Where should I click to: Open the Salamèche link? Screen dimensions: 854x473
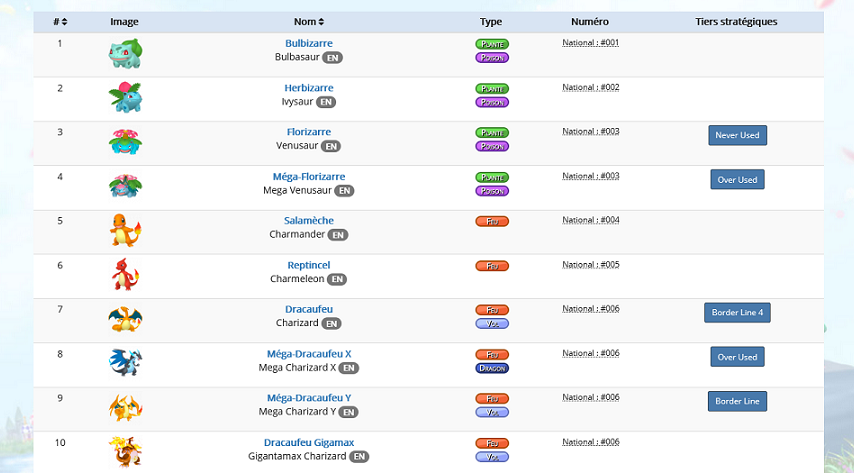click(309, 221)
